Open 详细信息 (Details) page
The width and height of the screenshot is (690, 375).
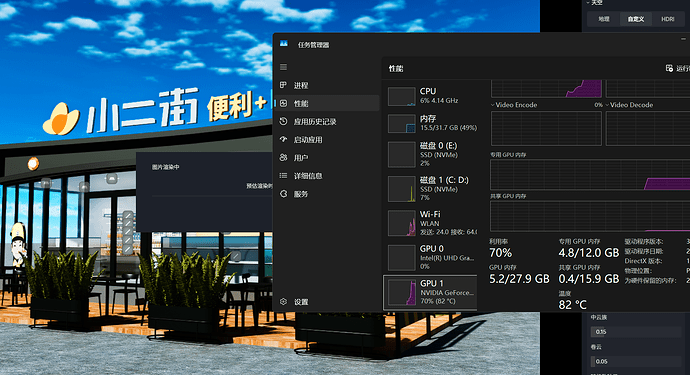(x=327, y=176)
